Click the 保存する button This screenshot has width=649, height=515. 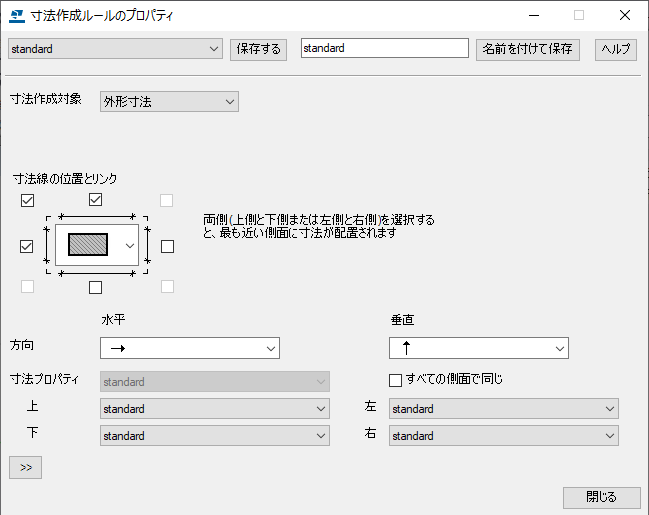258,49
